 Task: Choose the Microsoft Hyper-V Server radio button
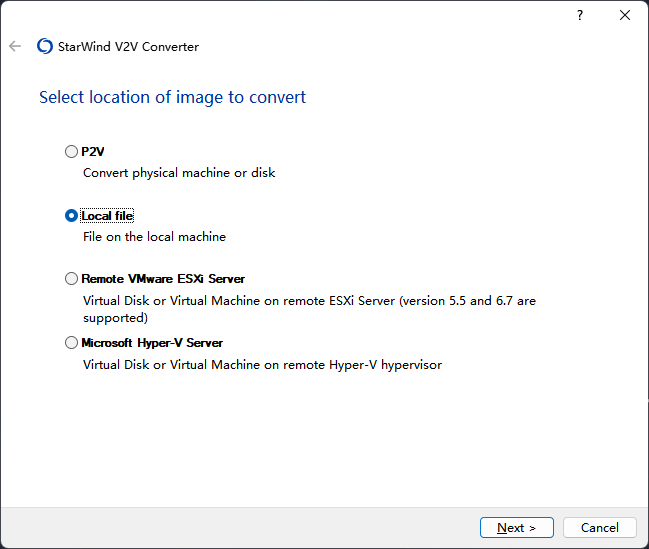(x=71, y=343)
